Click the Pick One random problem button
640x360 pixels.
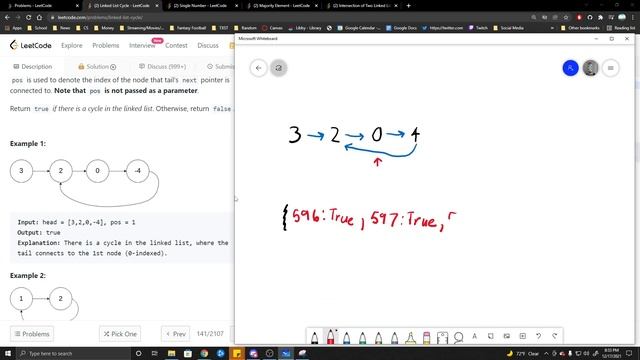click(x=120, y=334)
